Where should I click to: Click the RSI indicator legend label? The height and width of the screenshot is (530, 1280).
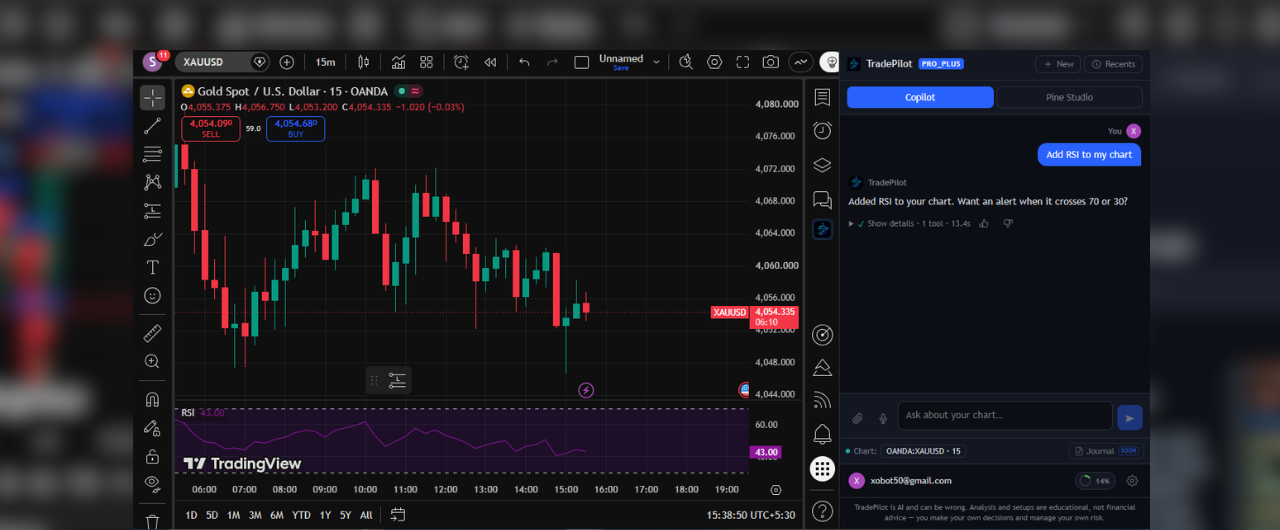coord(187,412)
